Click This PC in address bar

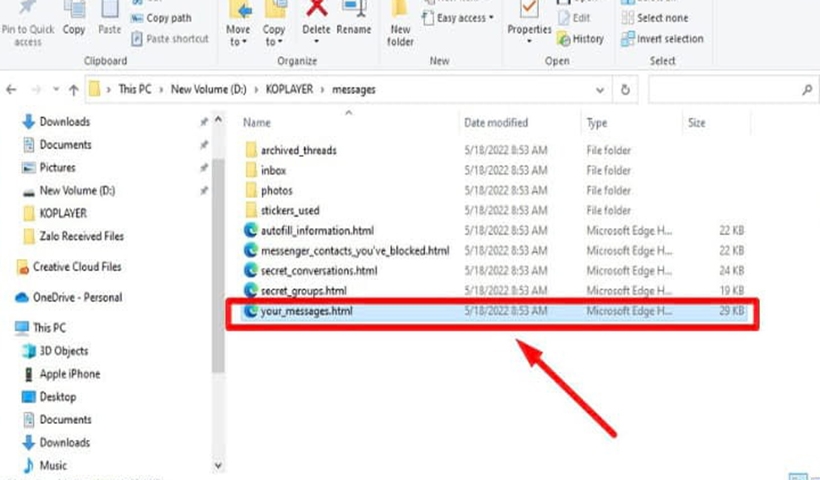pyautogui.click(x=134, y=89)
